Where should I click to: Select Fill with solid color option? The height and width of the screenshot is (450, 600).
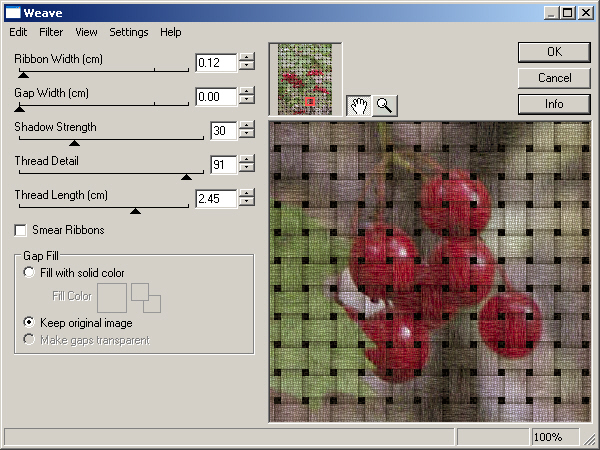click(29, 272)
